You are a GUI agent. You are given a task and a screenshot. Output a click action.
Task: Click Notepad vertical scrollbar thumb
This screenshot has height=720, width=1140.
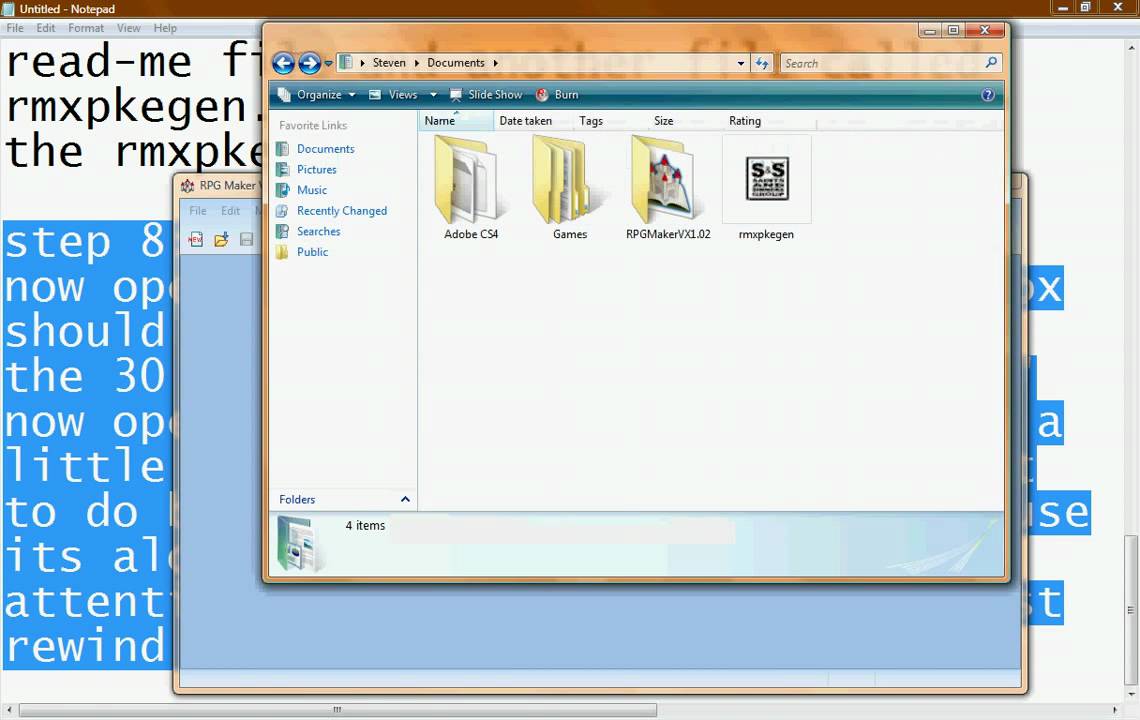[x=1131, y=609]
